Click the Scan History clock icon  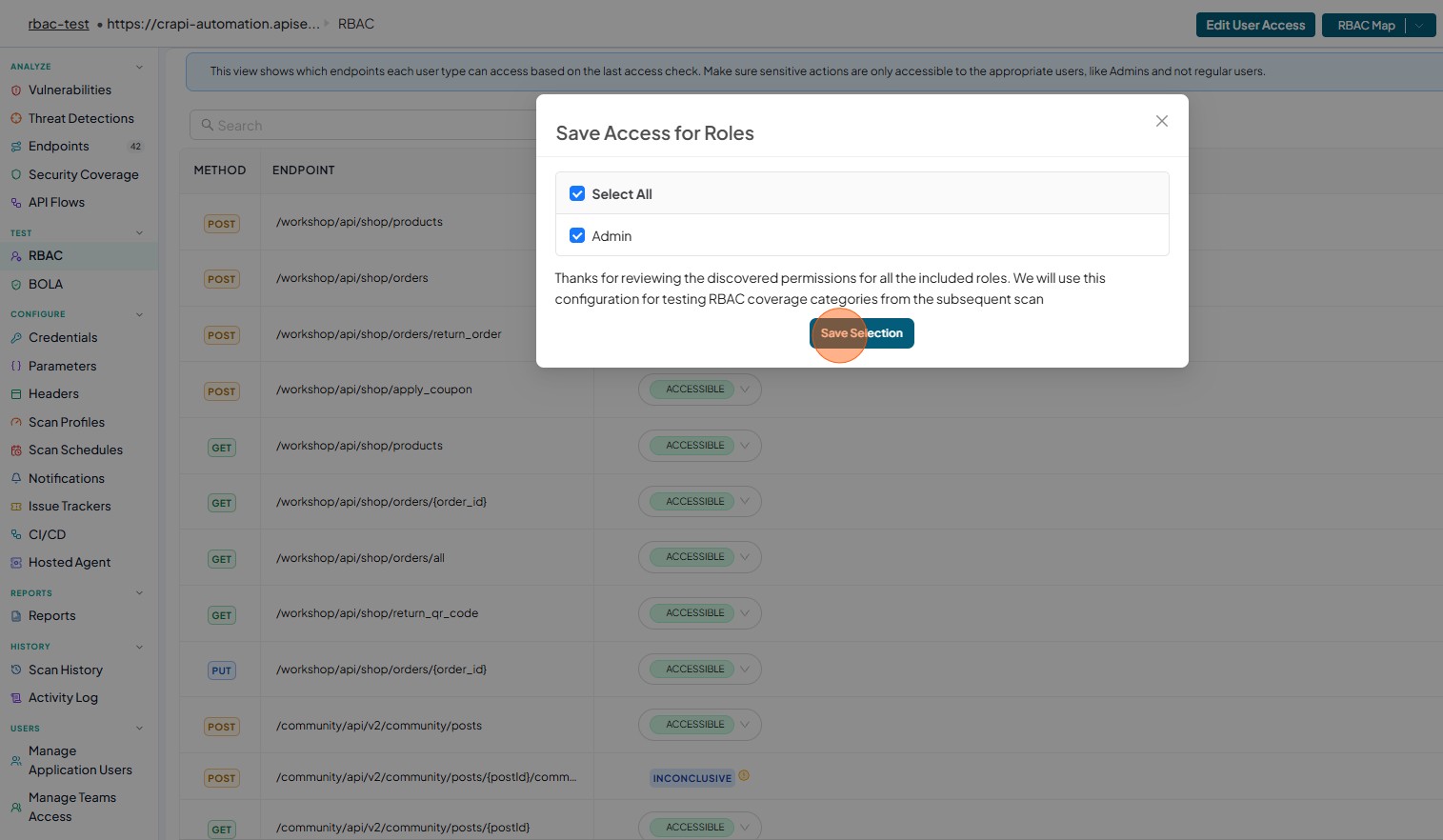16,670
